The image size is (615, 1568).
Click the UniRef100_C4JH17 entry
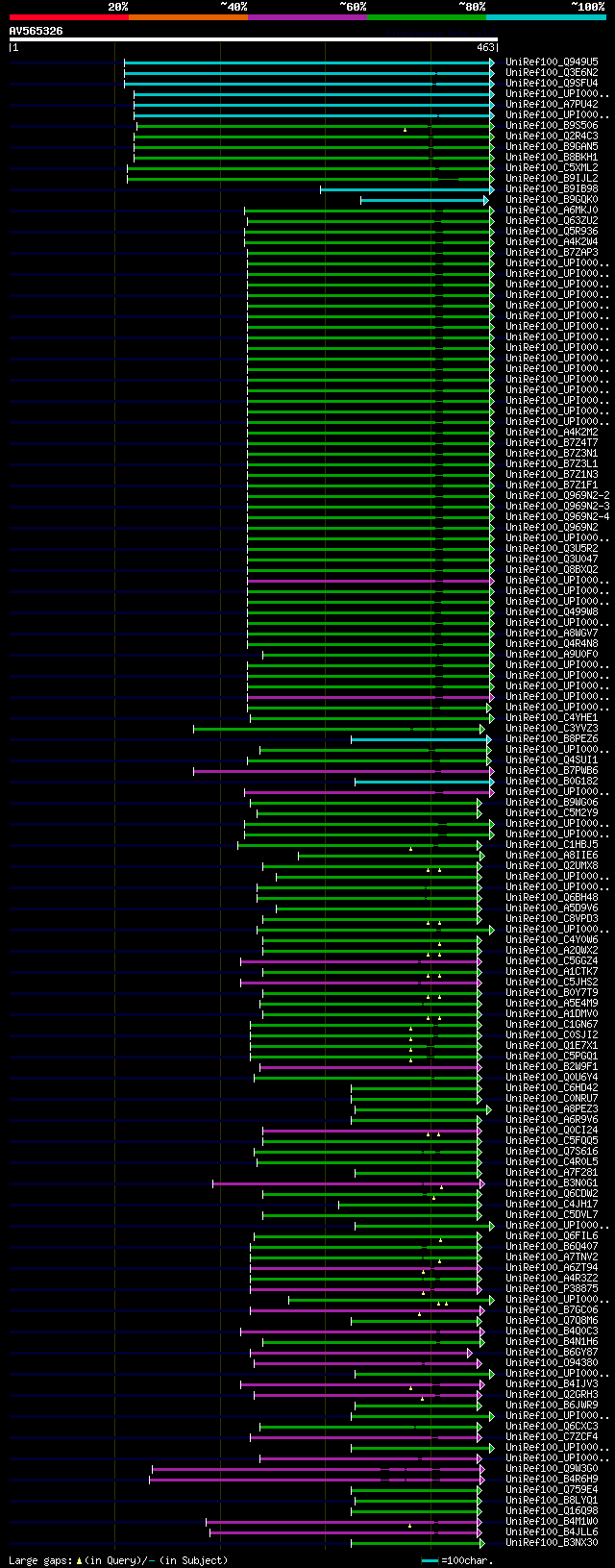tap(552, 1204)
